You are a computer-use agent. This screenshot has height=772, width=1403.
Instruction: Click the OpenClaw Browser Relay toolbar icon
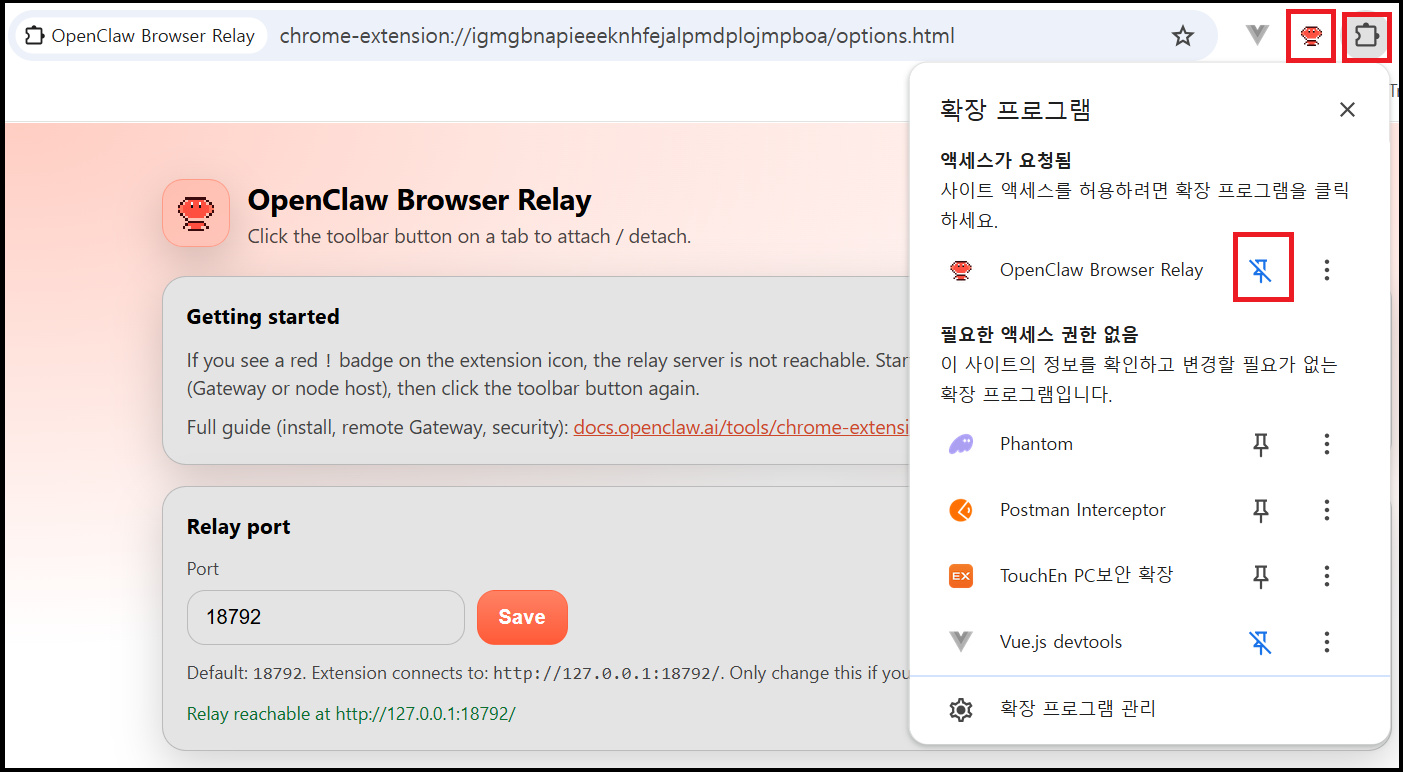coord(1312,37)
